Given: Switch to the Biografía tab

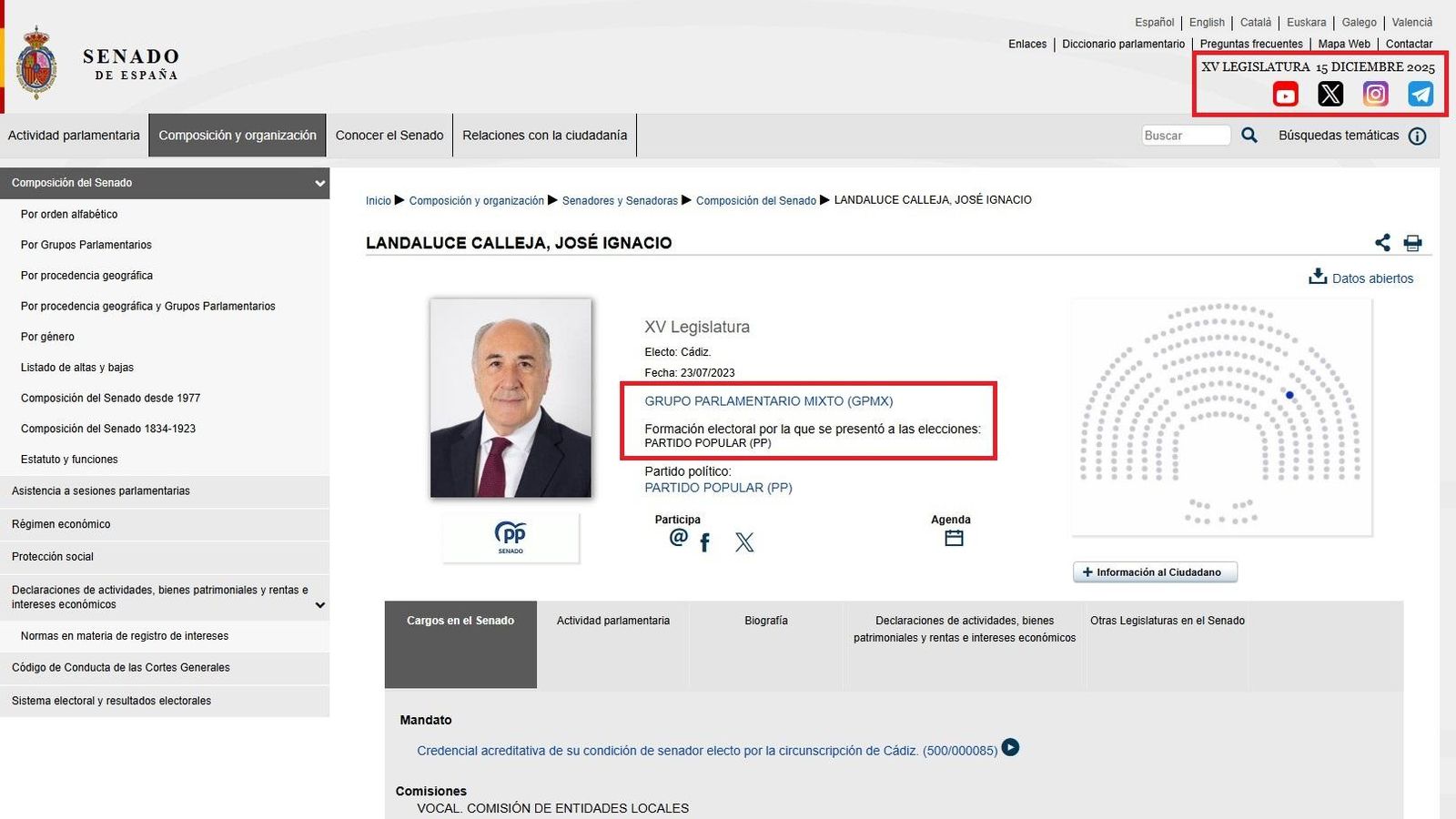Looking at the screenshot, I should 764,621.
